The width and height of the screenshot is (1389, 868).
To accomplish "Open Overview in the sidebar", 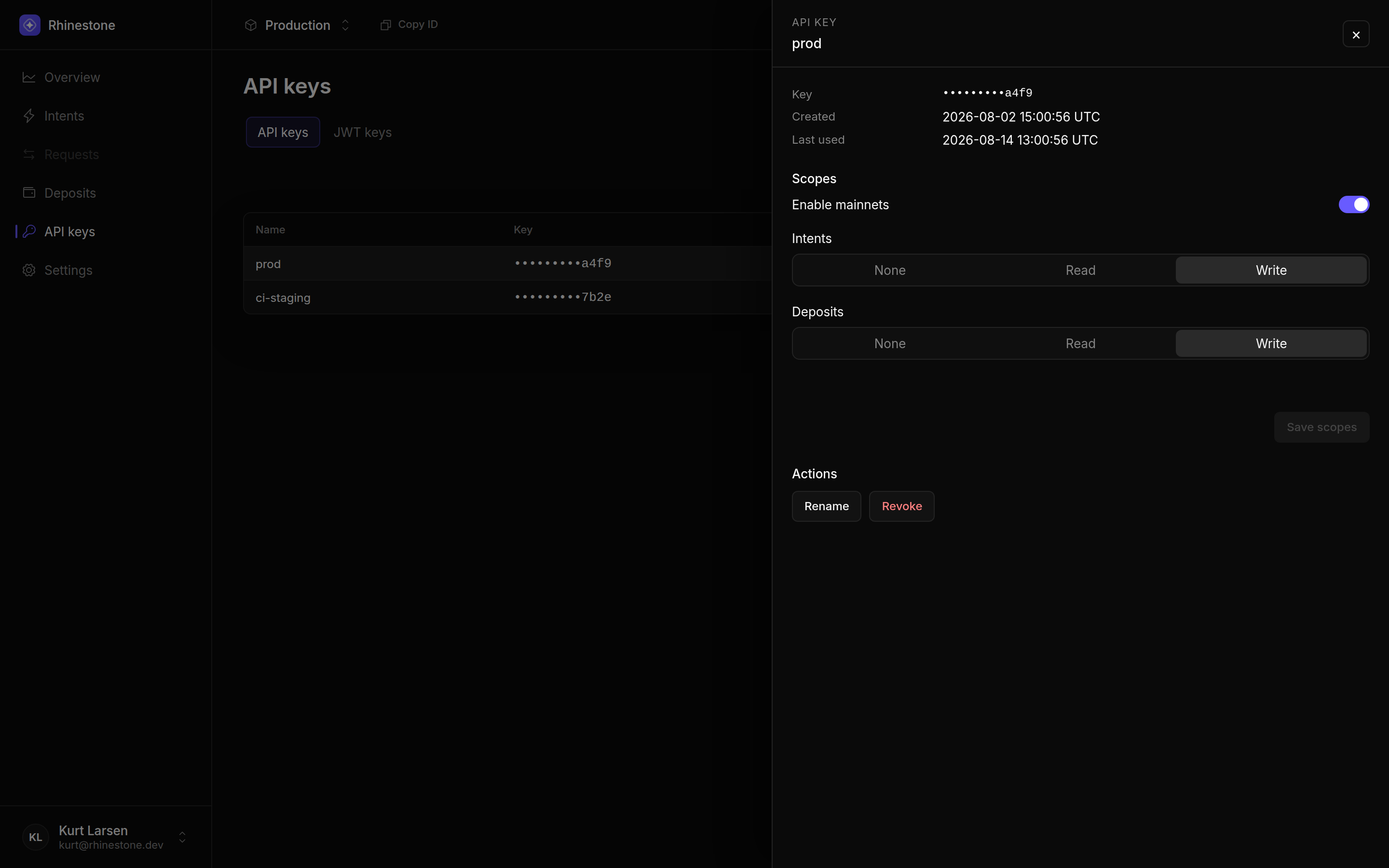I will 106,77.
